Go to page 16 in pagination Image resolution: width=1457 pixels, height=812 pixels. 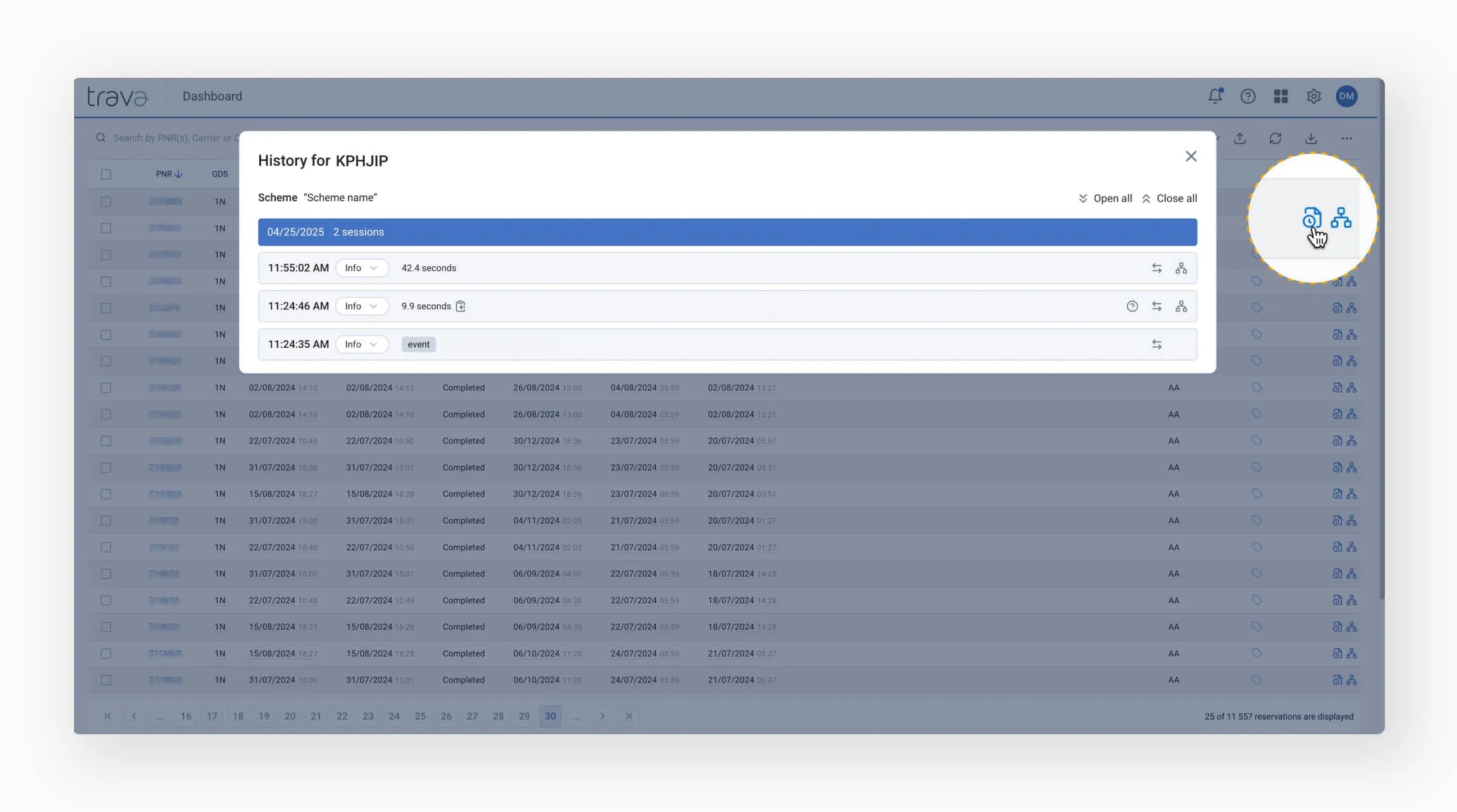pyautogui.click(x=185, y=716)
